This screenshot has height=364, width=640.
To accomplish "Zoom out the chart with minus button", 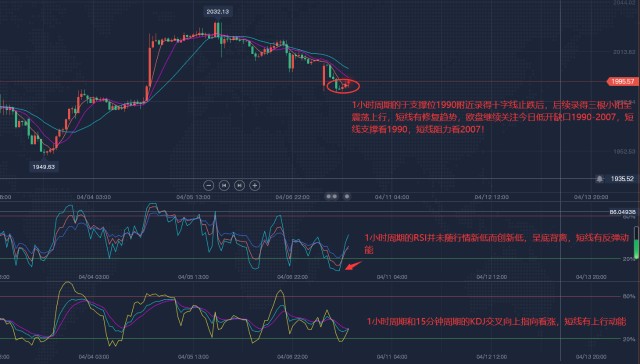I will [x=209, y=186].
